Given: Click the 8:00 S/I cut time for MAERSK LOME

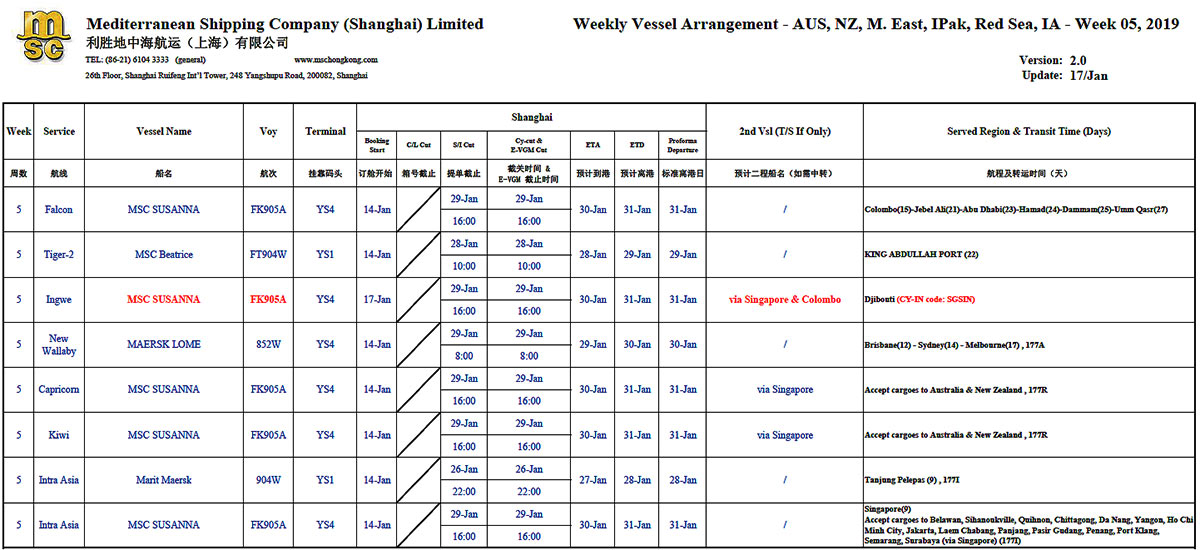Looking at the screenshot, I should click(x=463, y=357).
